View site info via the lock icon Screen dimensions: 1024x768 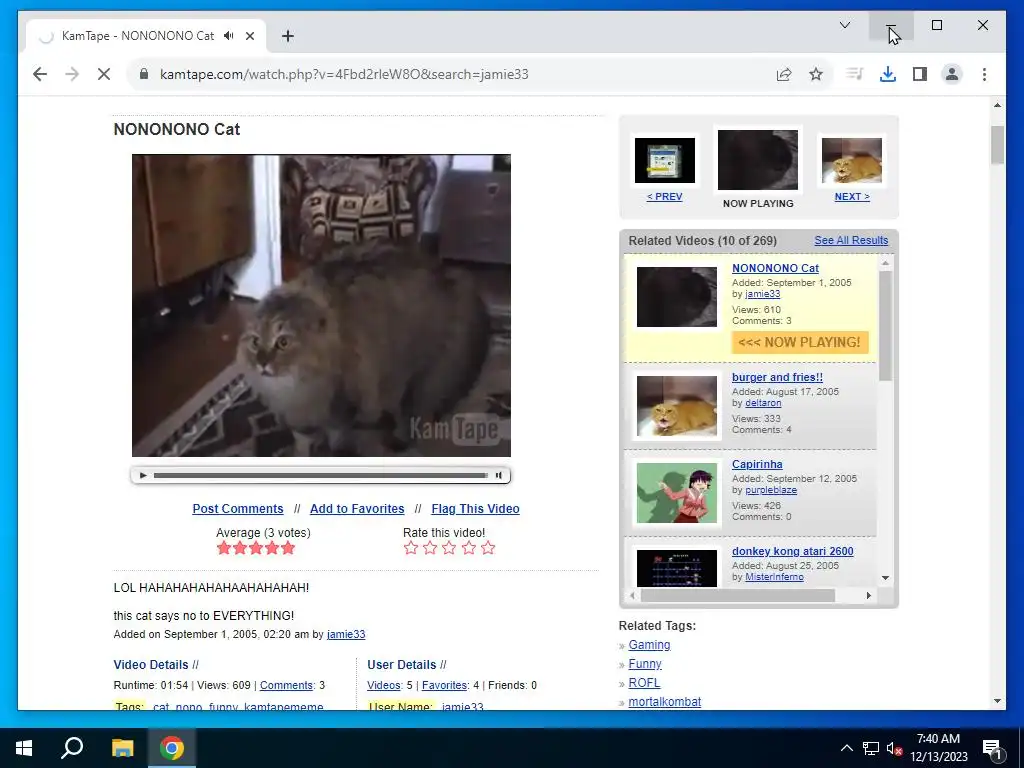click(x=144, y=74)
